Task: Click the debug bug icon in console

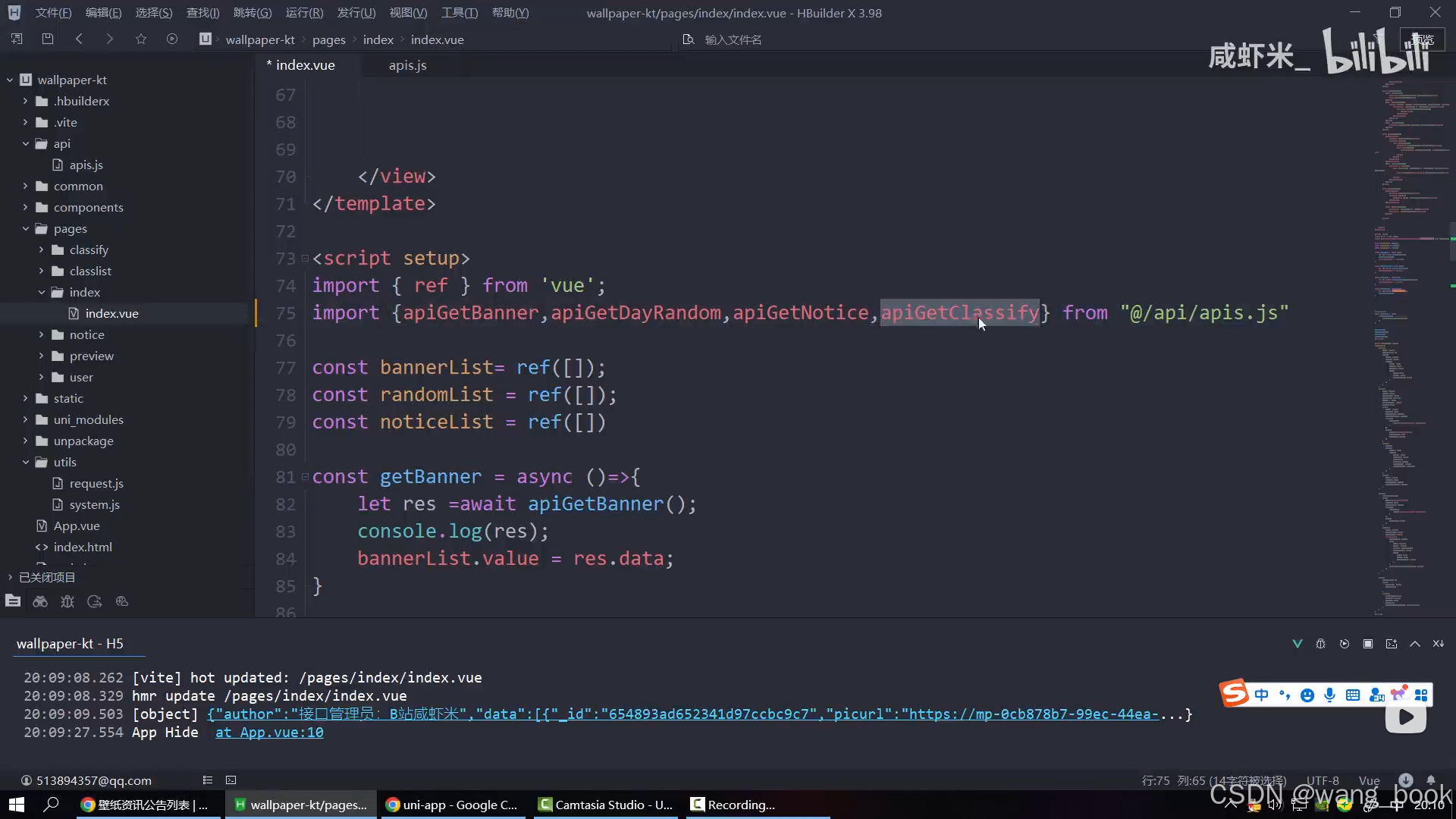Action: click(x=1320, y=644)
